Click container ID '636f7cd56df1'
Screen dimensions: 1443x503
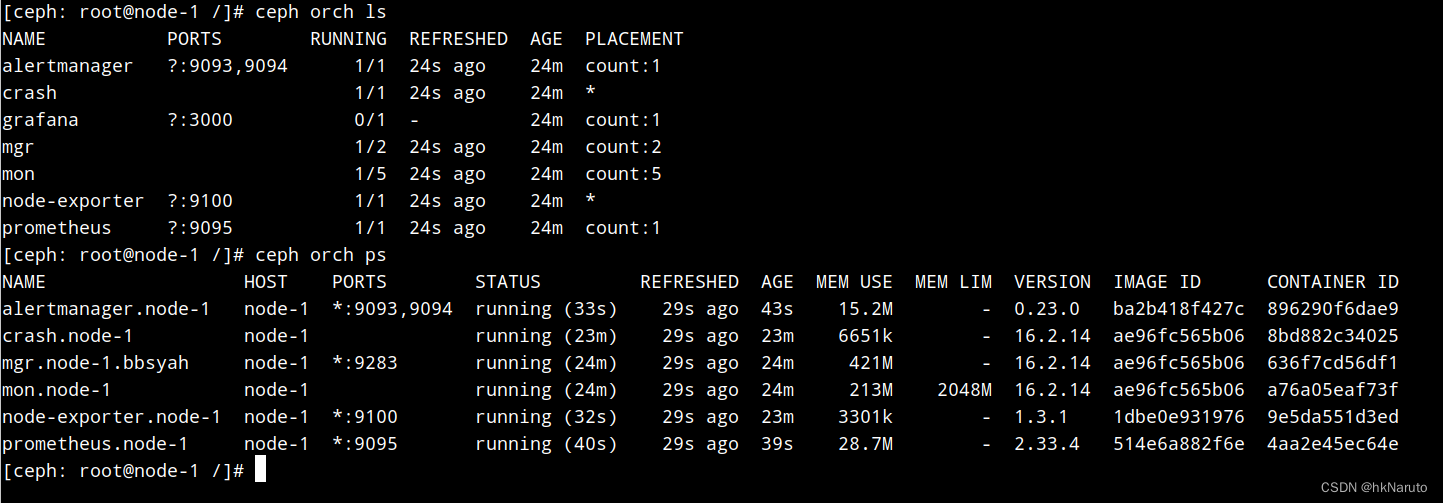[1333, 363]
